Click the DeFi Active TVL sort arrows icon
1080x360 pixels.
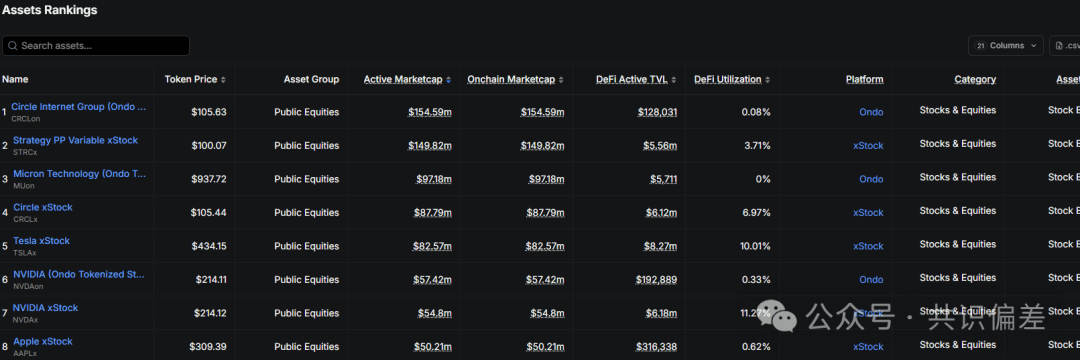[674, 80]
